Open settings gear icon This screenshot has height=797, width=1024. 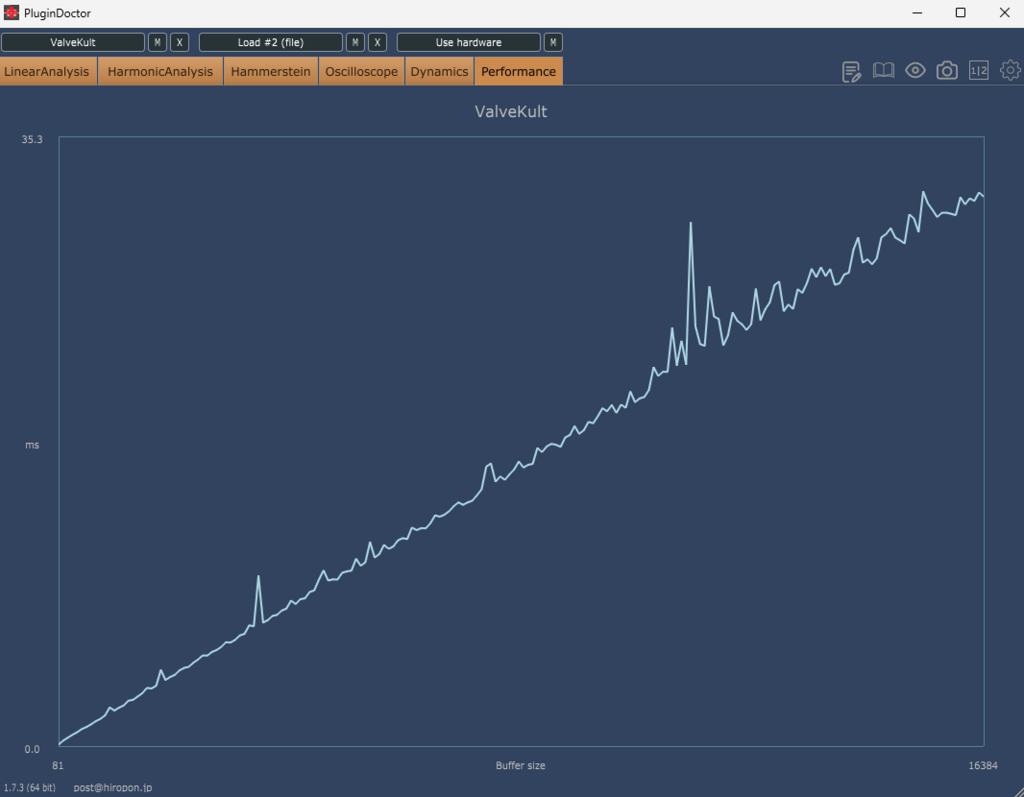(1010, 71)
